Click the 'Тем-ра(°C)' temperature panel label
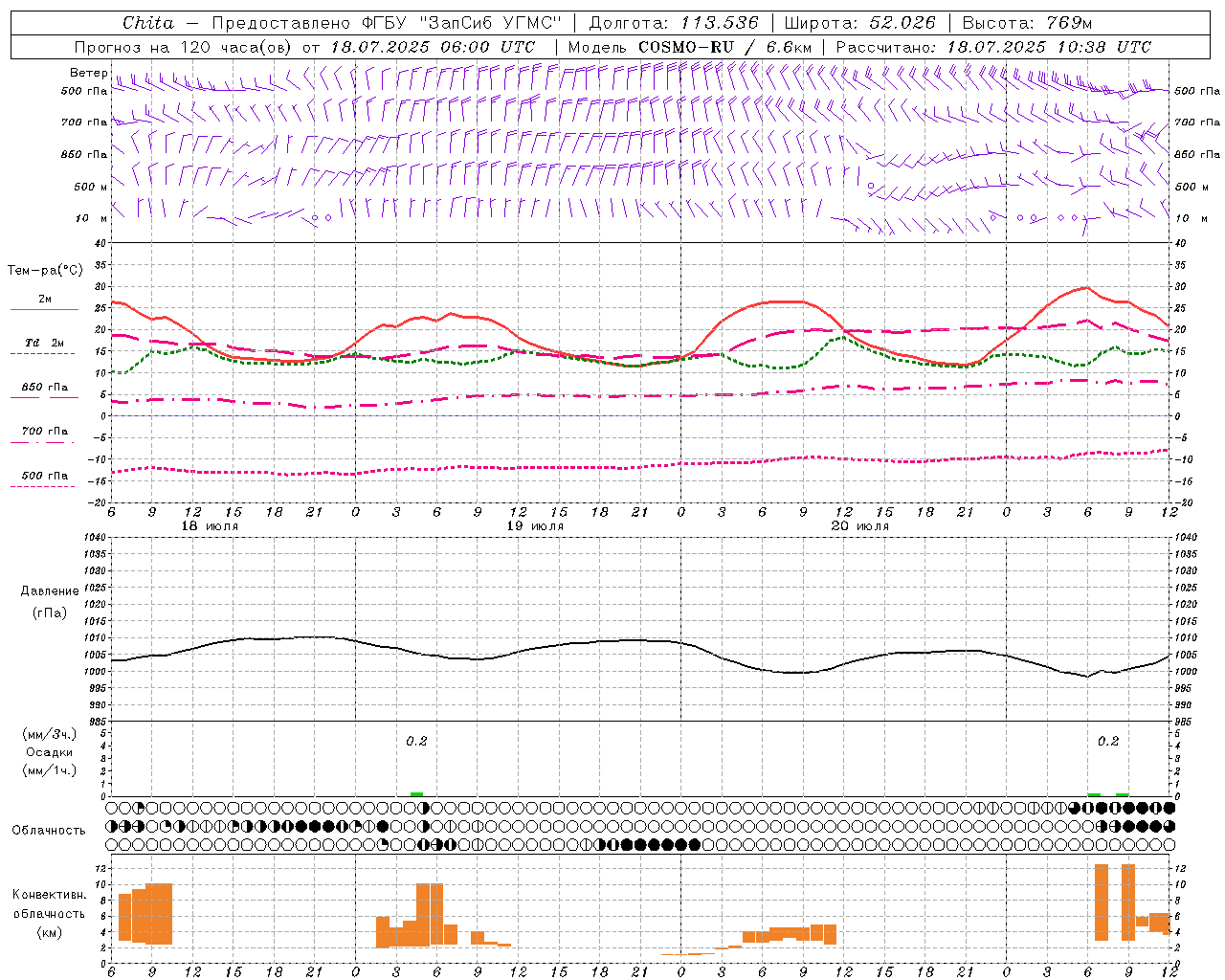This screenshot has width=1225, height=980. tap(45, 271)
